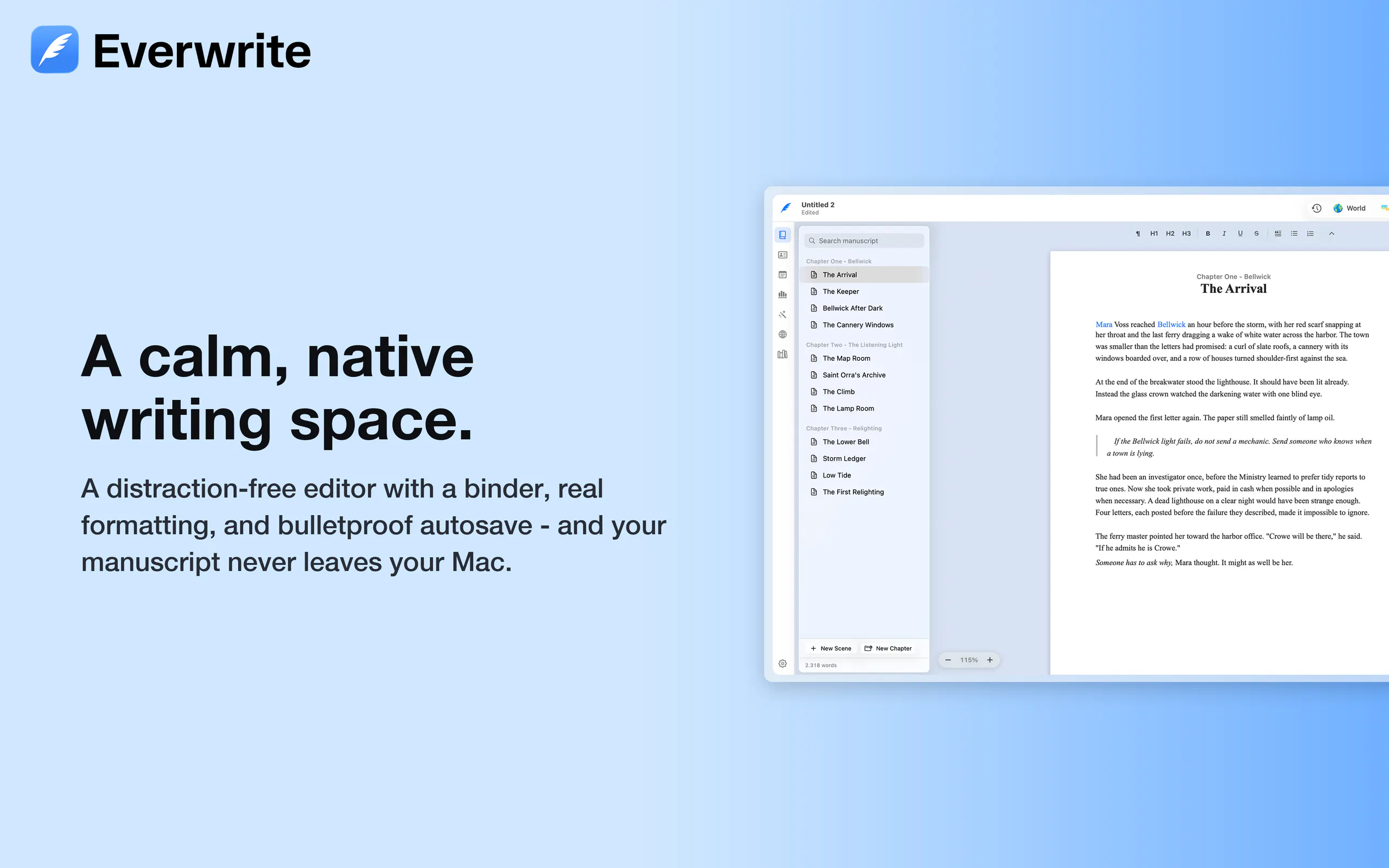Screen dimensions: 1389x868
Task: Apply Heading 1 style
Action: [1154, 234]
